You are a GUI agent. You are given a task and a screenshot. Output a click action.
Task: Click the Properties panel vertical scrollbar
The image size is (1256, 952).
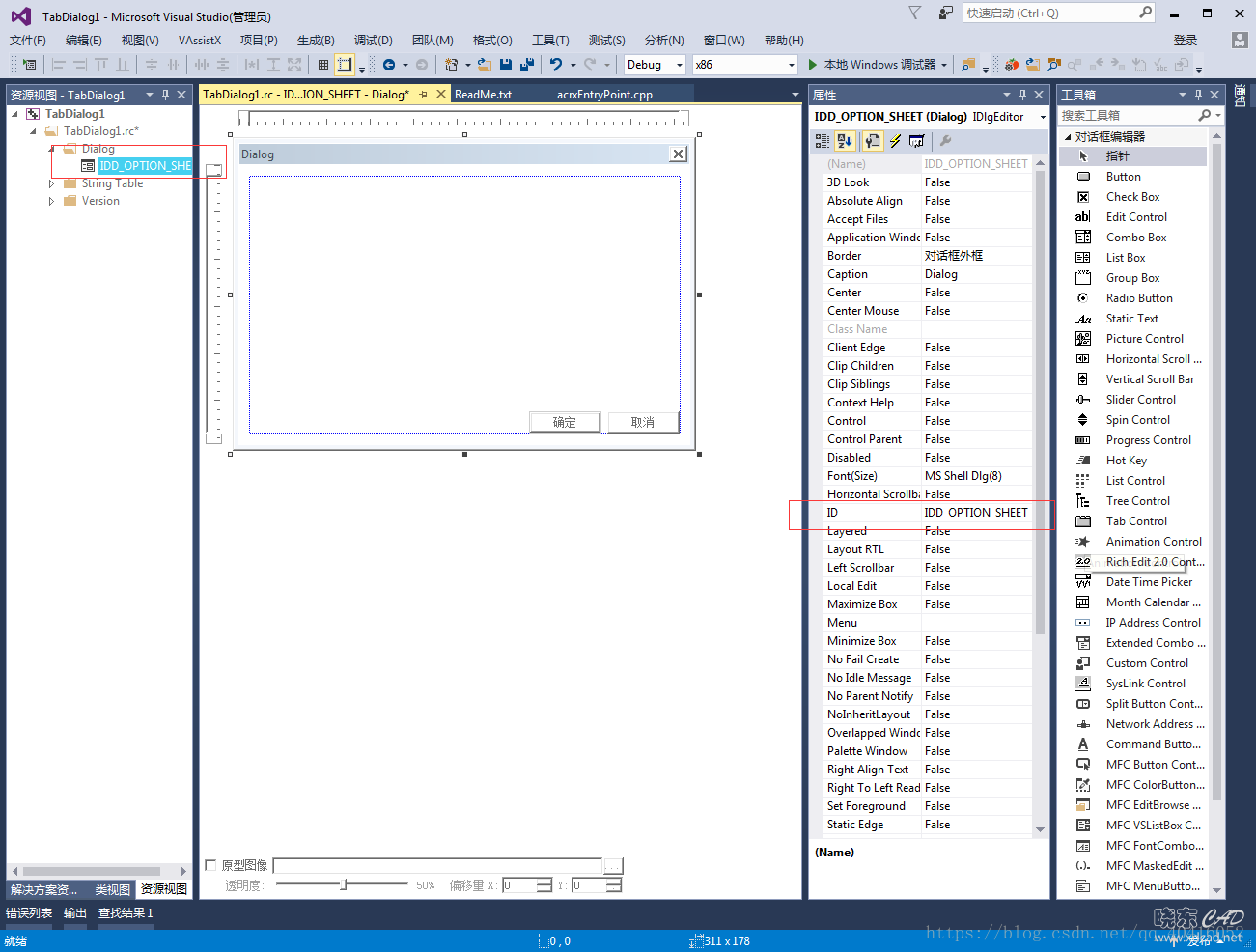tap(1040, 403)
